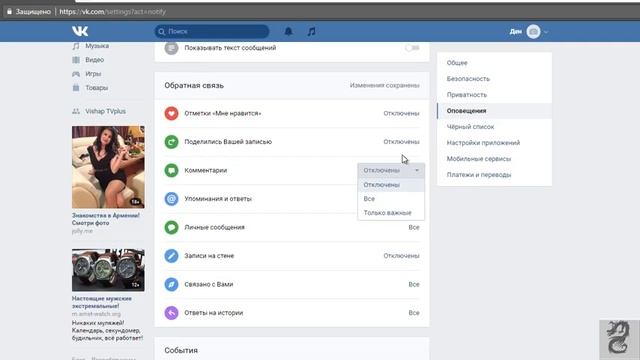Open the Комментарии Отключены dropdown box
This screenshot has height=360, width=640.
pos(391,170)
